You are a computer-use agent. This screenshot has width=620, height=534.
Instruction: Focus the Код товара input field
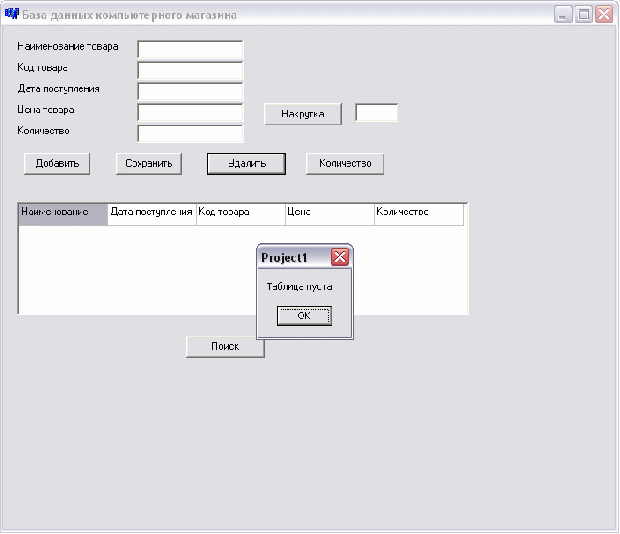pos(190,70)
